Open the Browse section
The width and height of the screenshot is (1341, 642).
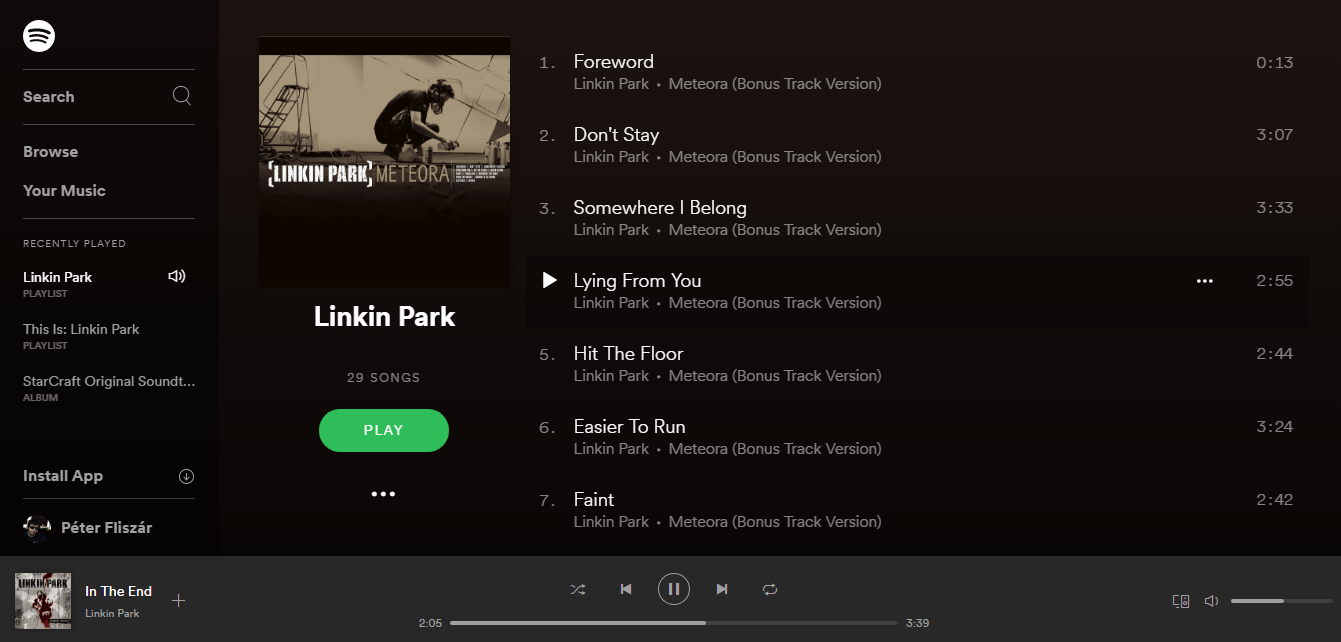pyautogui.click(x=51, y=152)
